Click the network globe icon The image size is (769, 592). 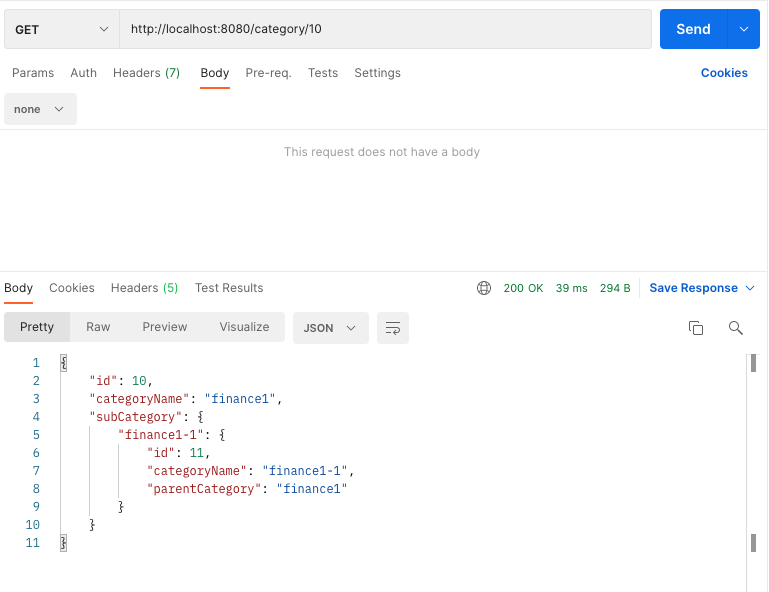[x=484, y=288]
